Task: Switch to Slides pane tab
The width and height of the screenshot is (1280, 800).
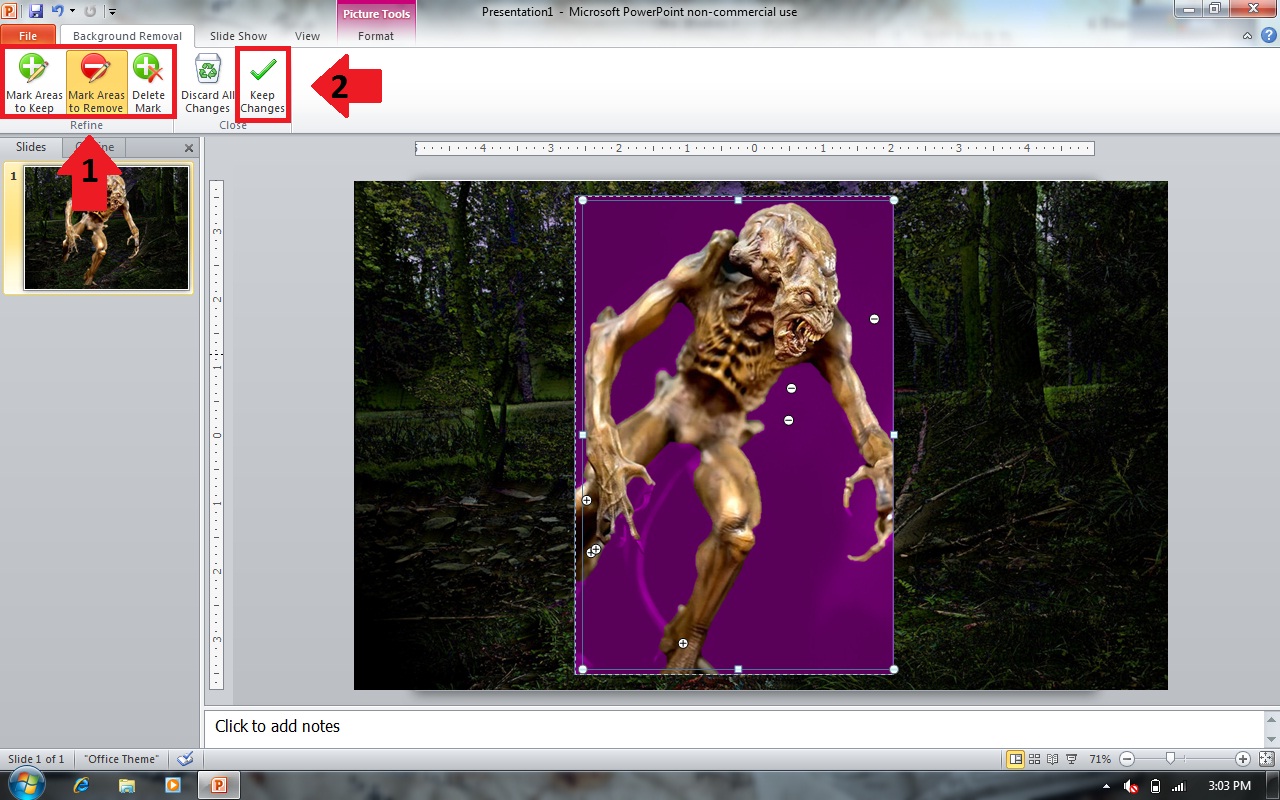Action: tap(31, 147)
